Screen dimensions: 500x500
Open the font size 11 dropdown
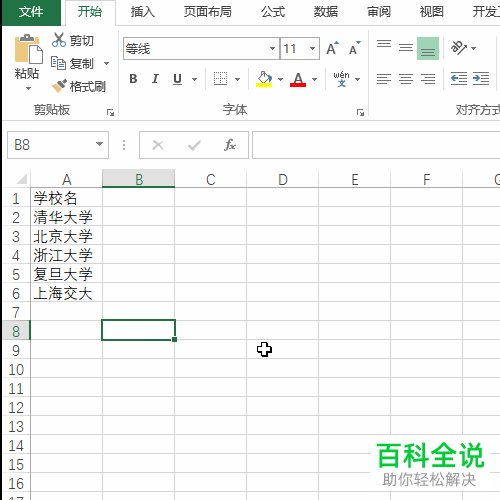[x=312, y=48]
